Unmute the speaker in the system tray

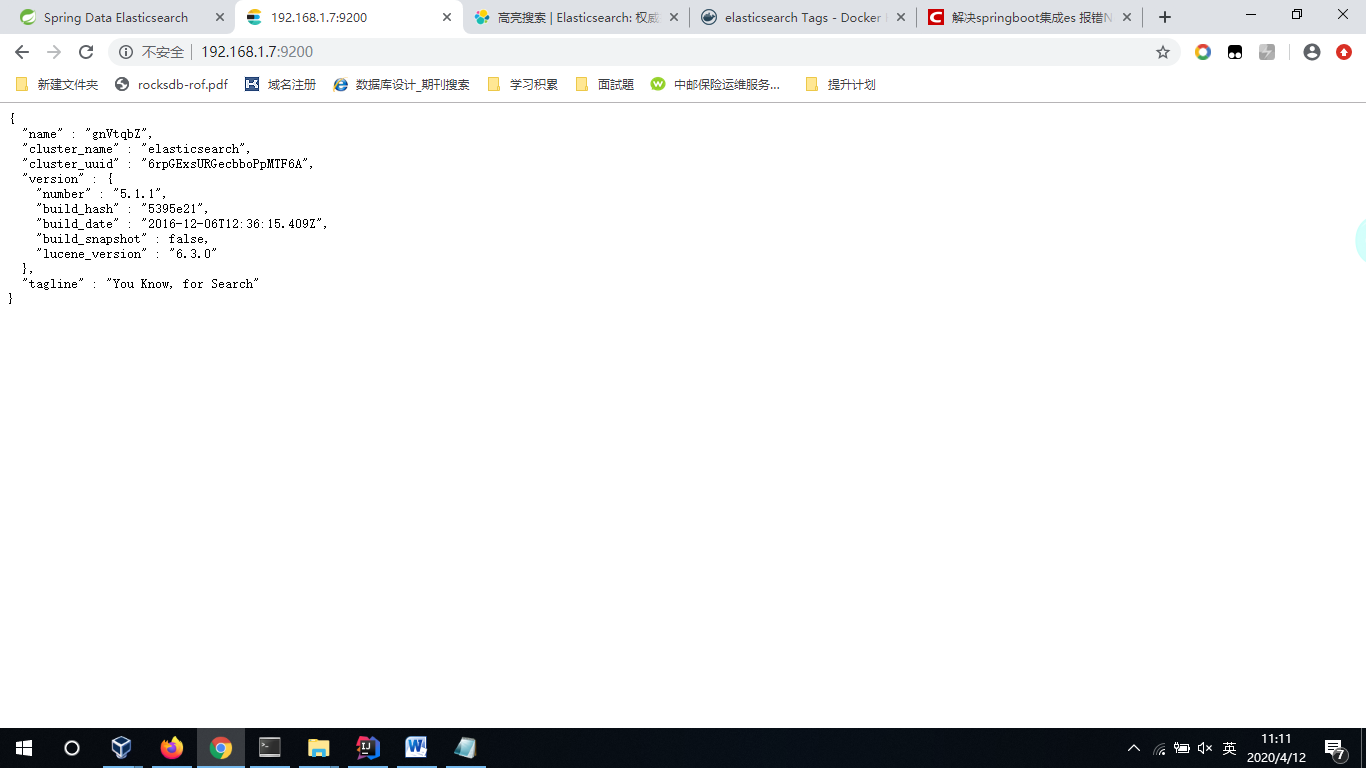coord(1204,747)
